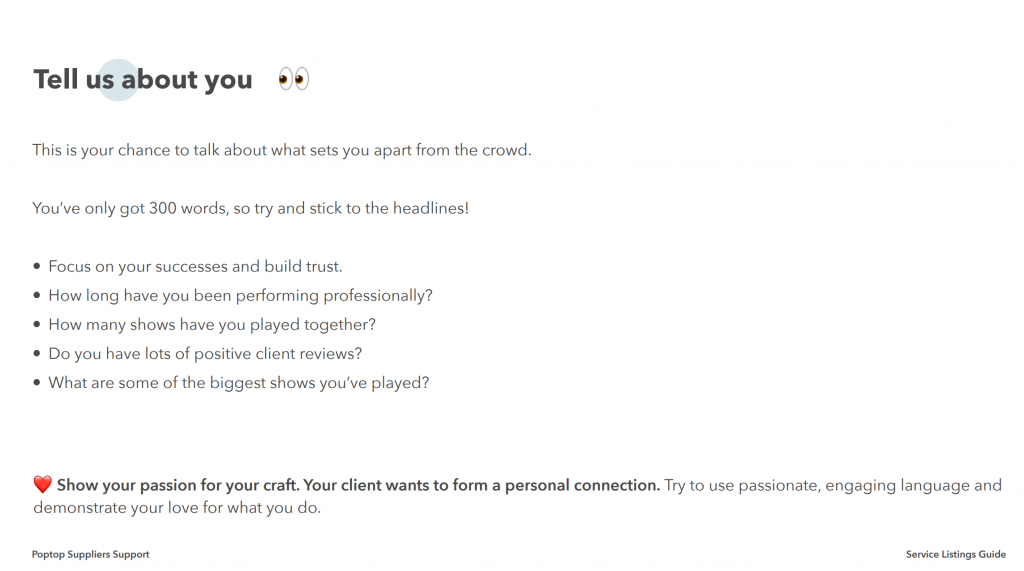Click 'Do you have lots of positive client reviews?'
1024x571 pixels.
(x=205, y=354)
